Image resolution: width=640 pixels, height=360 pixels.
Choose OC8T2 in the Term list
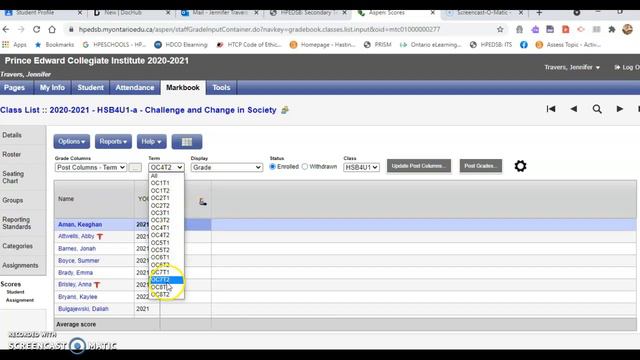click(x=166, y=294)
